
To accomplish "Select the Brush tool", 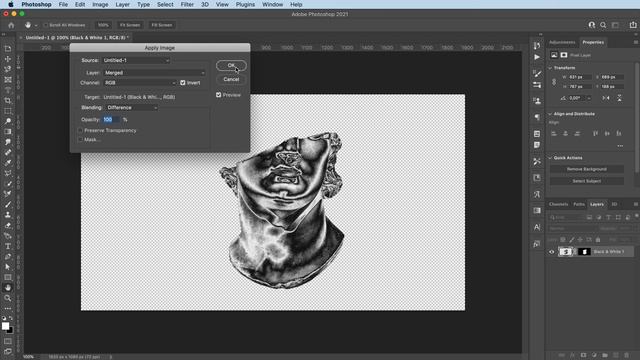I will coord(8,204).
